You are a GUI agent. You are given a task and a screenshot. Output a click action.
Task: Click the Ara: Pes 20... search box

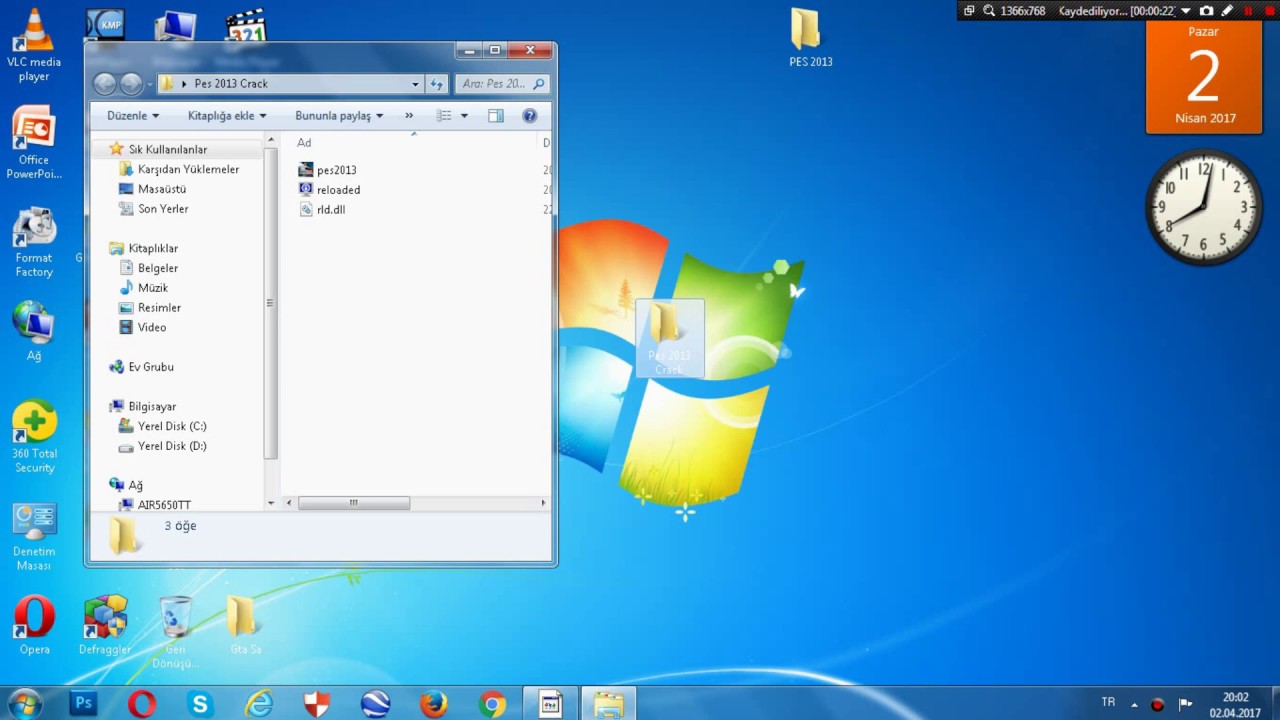(x=502, y=84)
